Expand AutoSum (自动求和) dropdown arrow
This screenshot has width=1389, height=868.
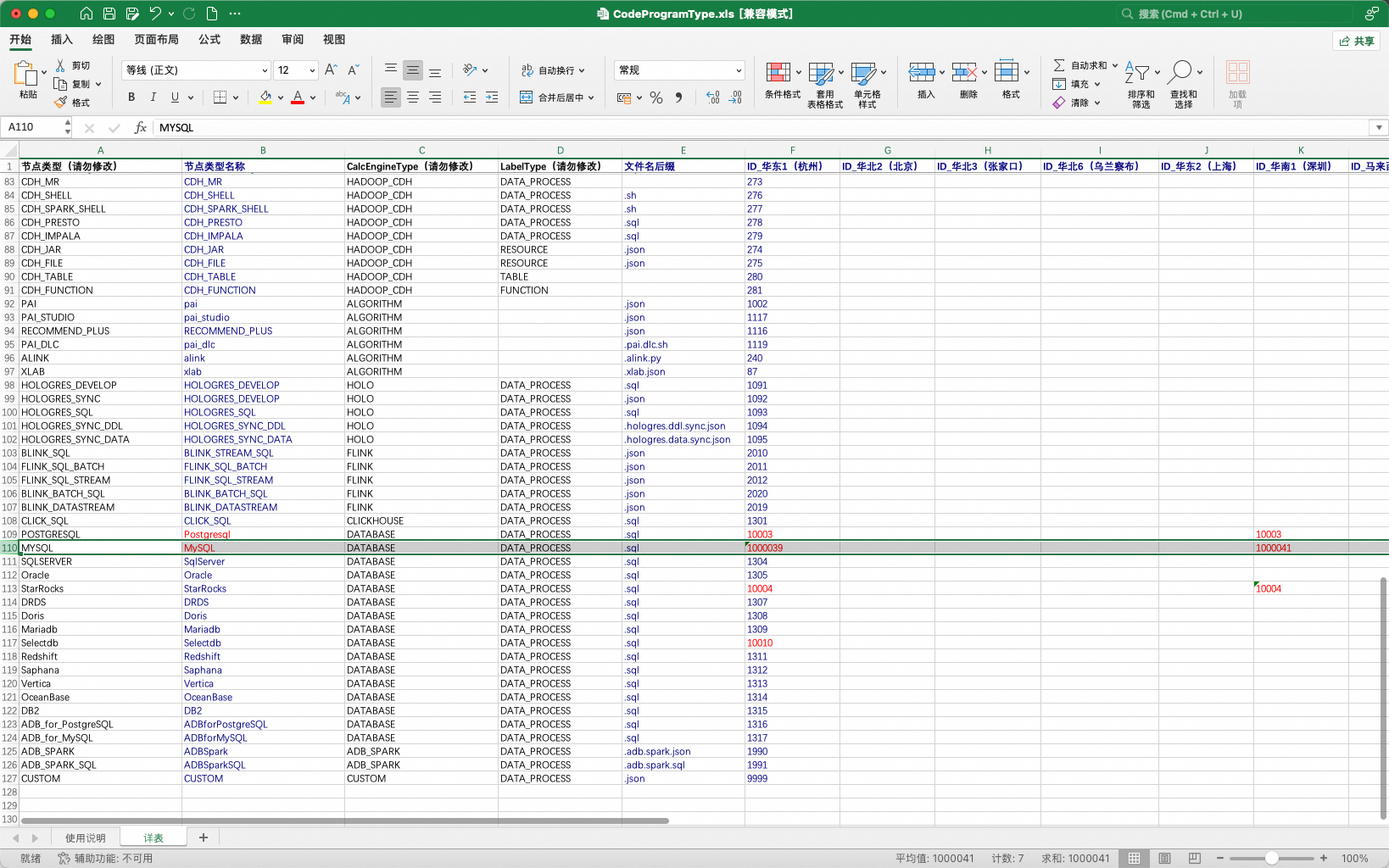point(1115,65)
